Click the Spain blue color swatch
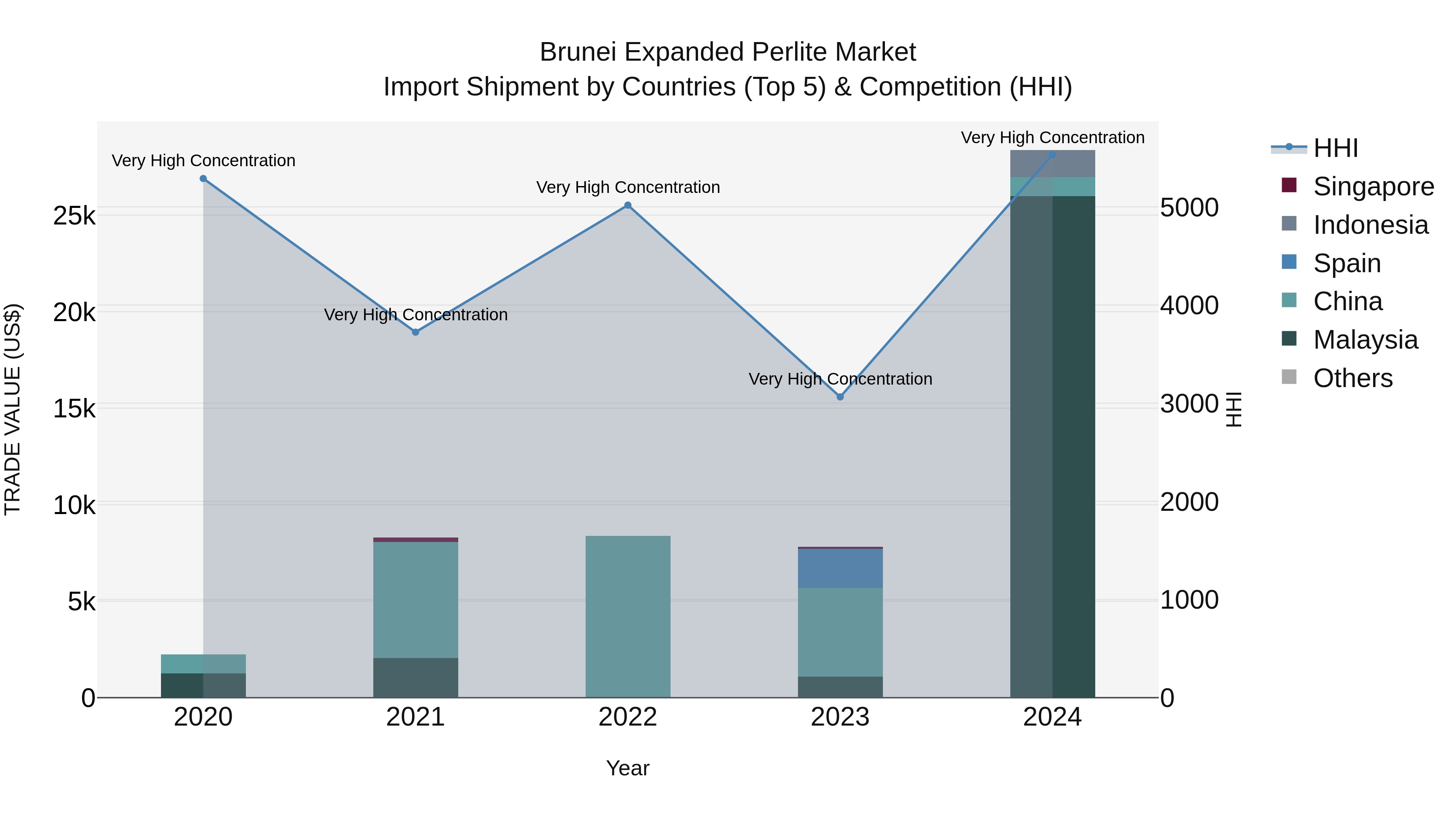Screen dimensions: 1456x819 (1289, 262)
